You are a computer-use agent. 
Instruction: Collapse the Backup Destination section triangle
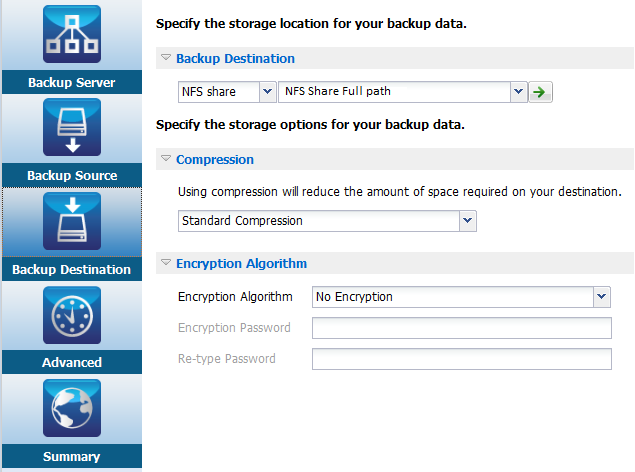(x=166, y=58)
